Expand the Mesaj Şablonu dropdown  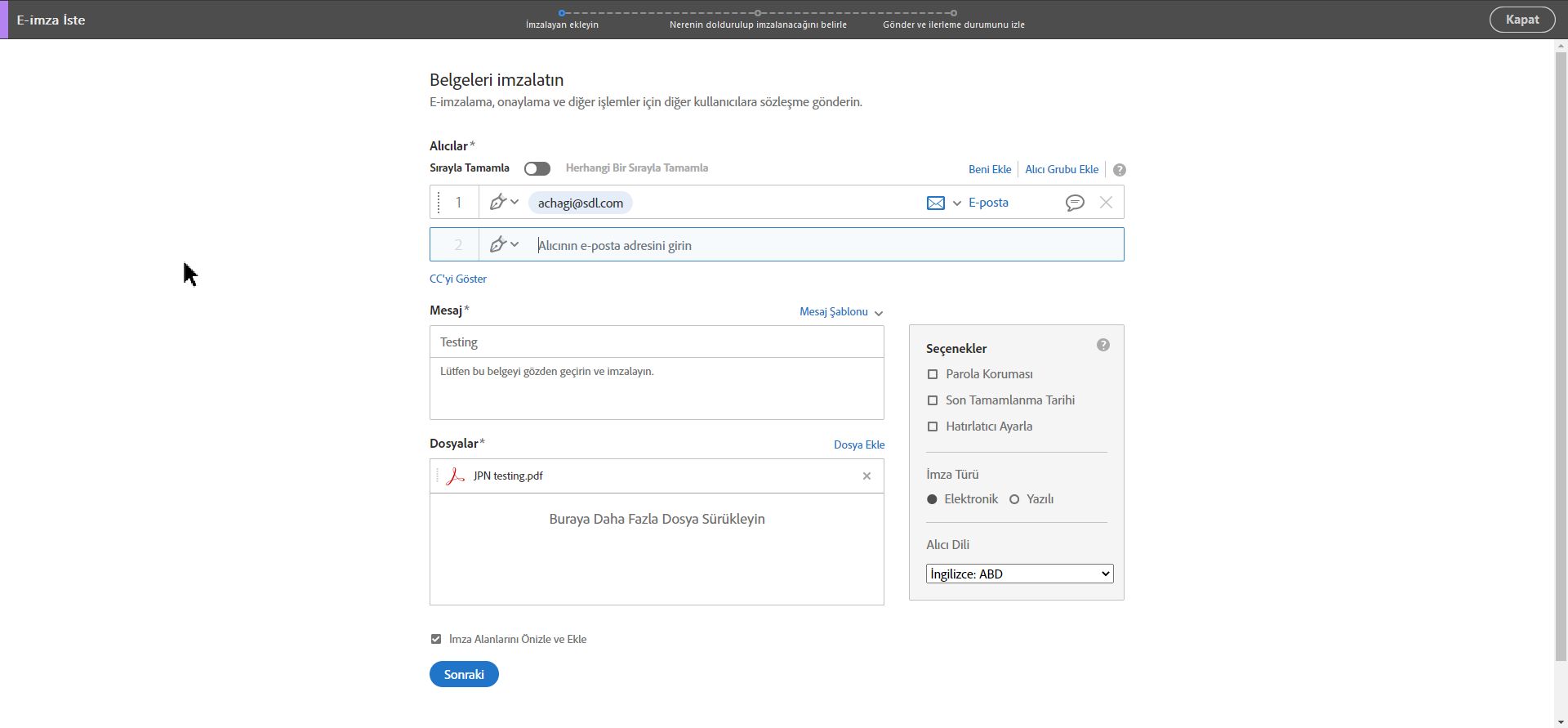coord(841,312)
